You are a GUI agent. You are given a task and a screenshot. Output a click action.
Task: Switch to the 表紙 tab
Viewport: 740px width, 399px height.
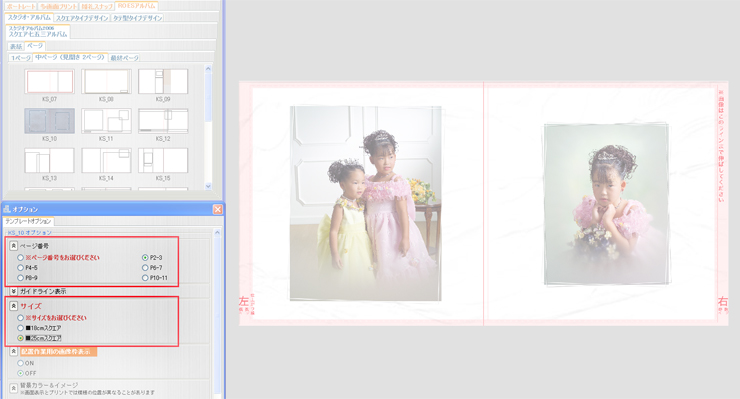tap(16, 46)
